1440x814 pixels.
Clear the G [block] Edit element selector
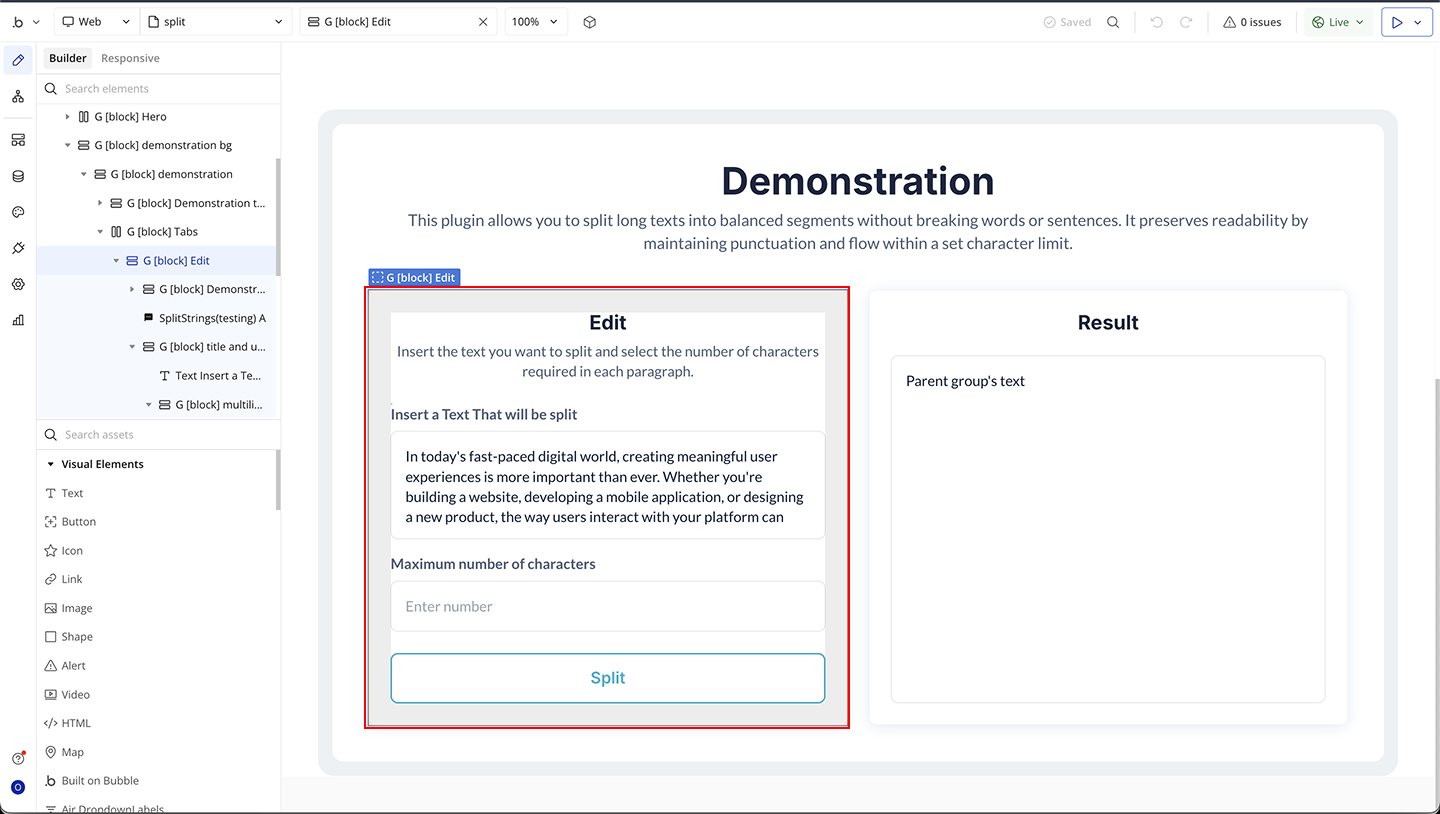click(x=484, y=22)
